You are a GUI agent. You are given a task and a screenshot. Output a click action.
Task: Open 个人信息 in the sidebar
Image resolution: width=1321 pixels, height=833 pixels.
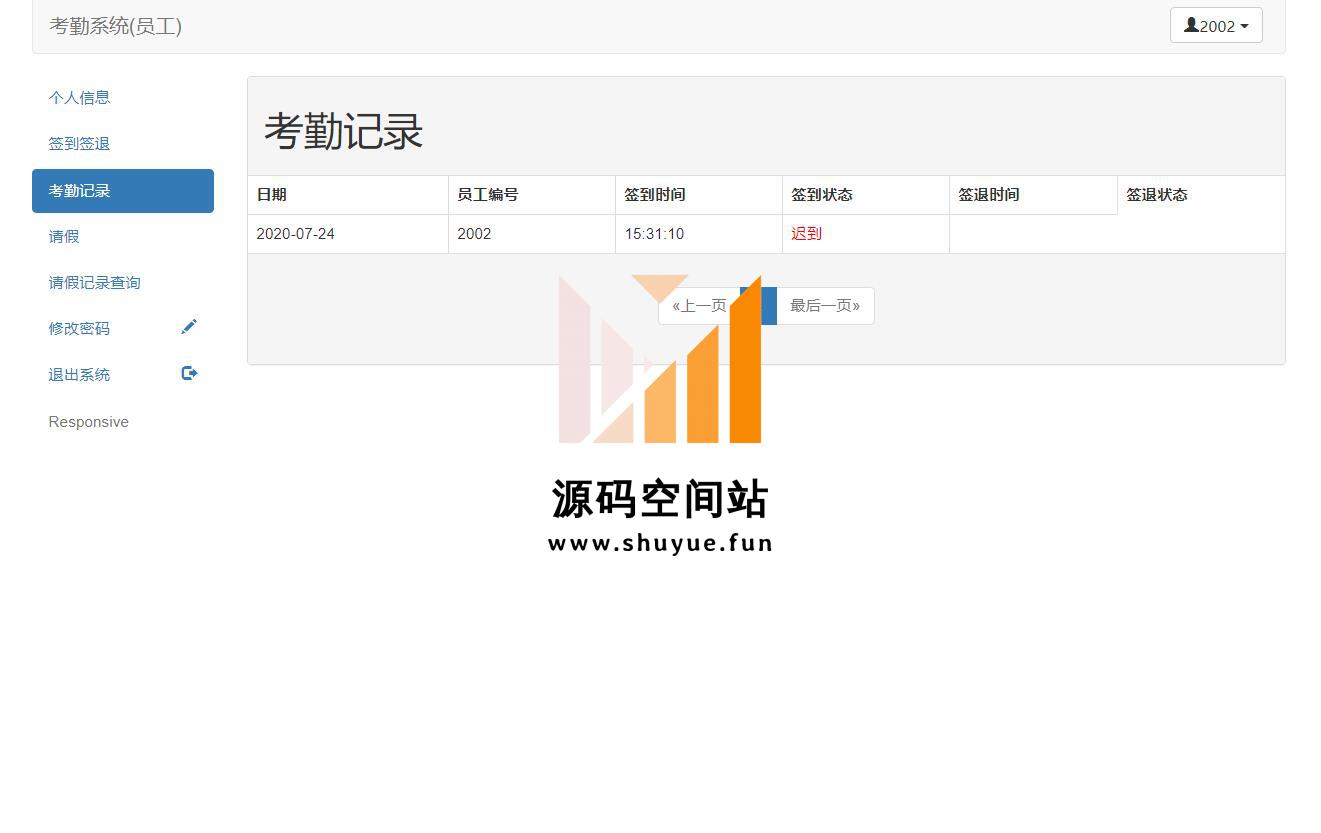click(x=123, y=97)
